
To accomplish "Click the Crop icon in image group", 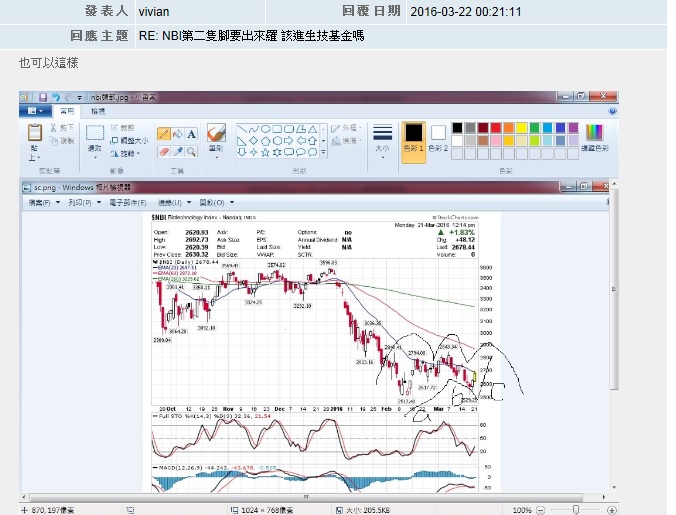I will (x=114, y=128).
